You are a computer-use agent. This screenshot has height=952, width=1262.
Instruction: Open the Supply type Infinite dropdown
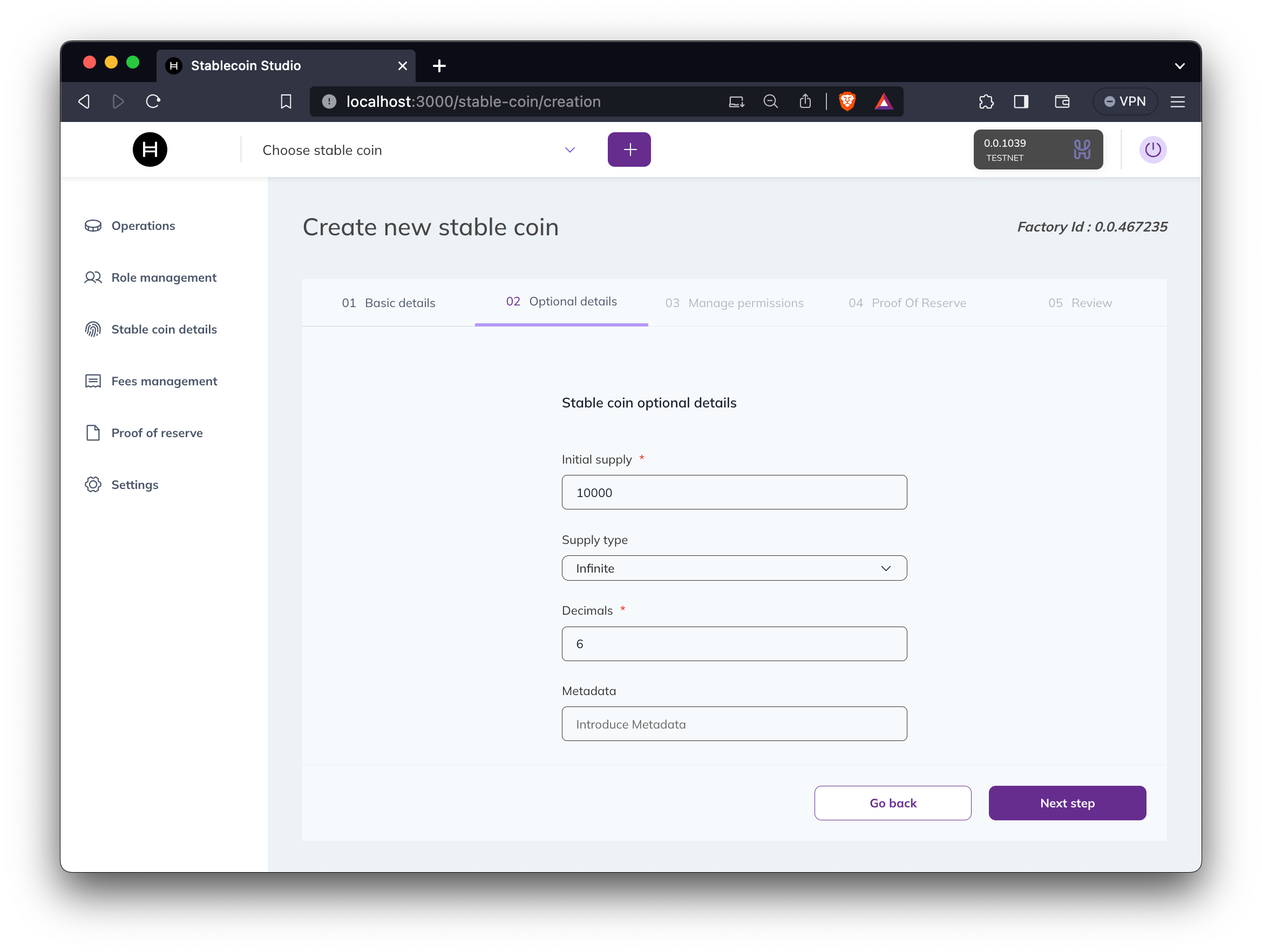[x=734, y=568]
